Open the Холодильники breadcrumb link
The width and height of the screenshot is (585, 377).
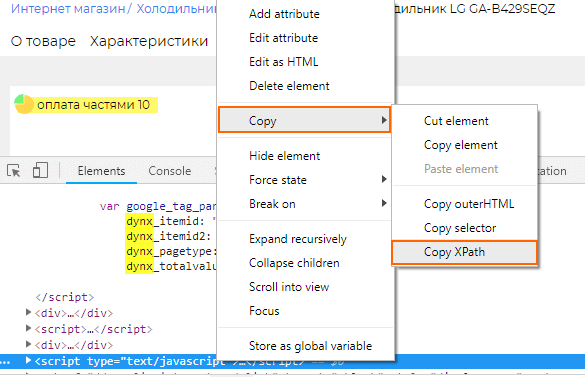(x=176, y=8)
